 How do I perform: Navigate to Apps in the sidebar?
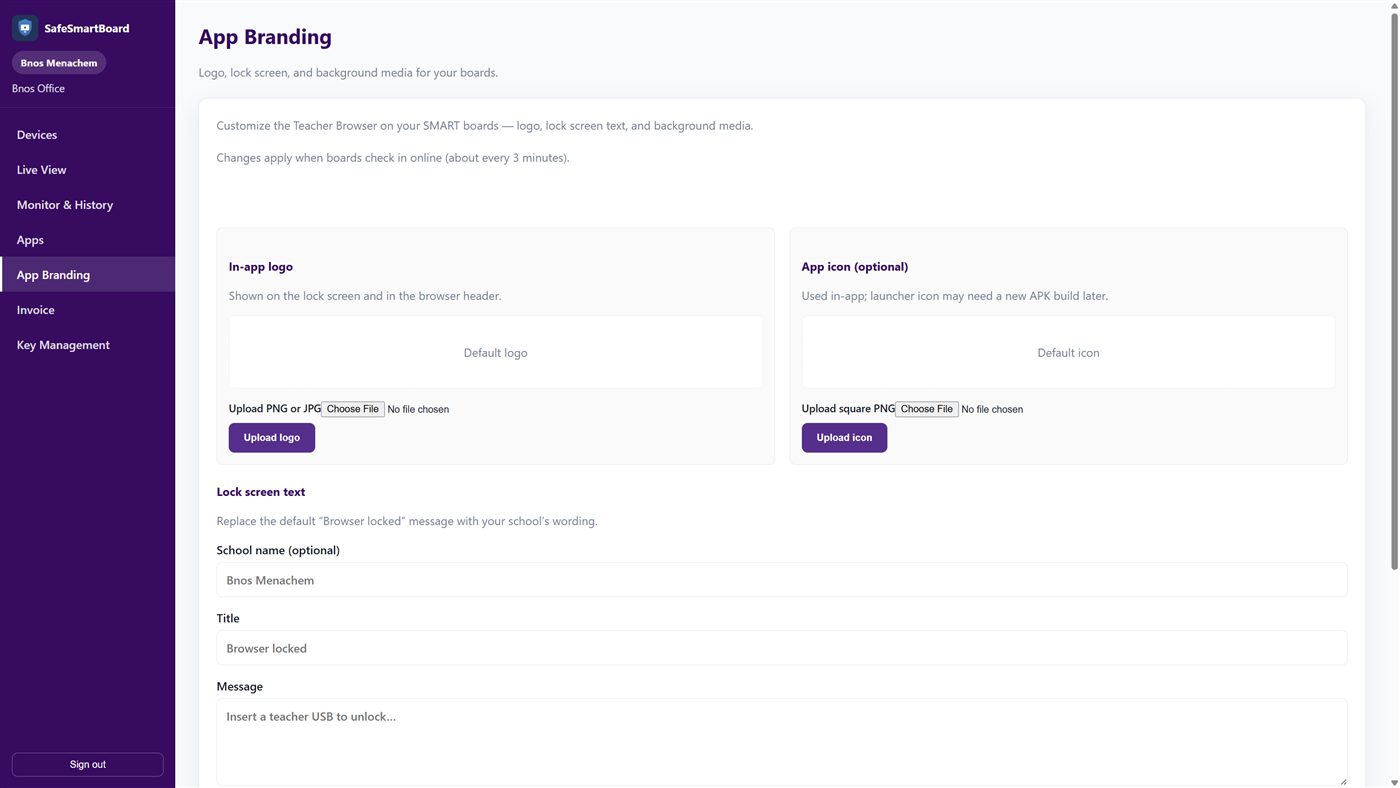[87, 240]
